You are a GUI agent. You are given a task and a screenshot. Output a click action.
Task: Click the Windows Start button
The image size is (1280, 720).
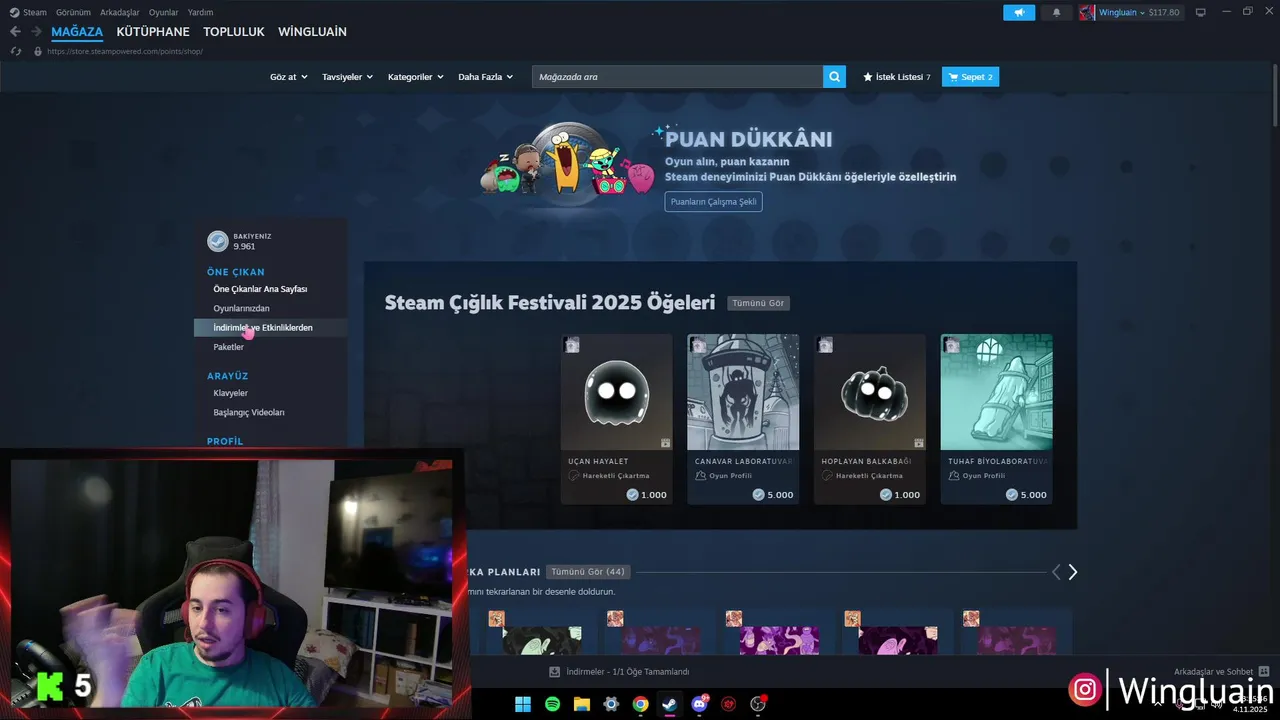tap(523, 704)
